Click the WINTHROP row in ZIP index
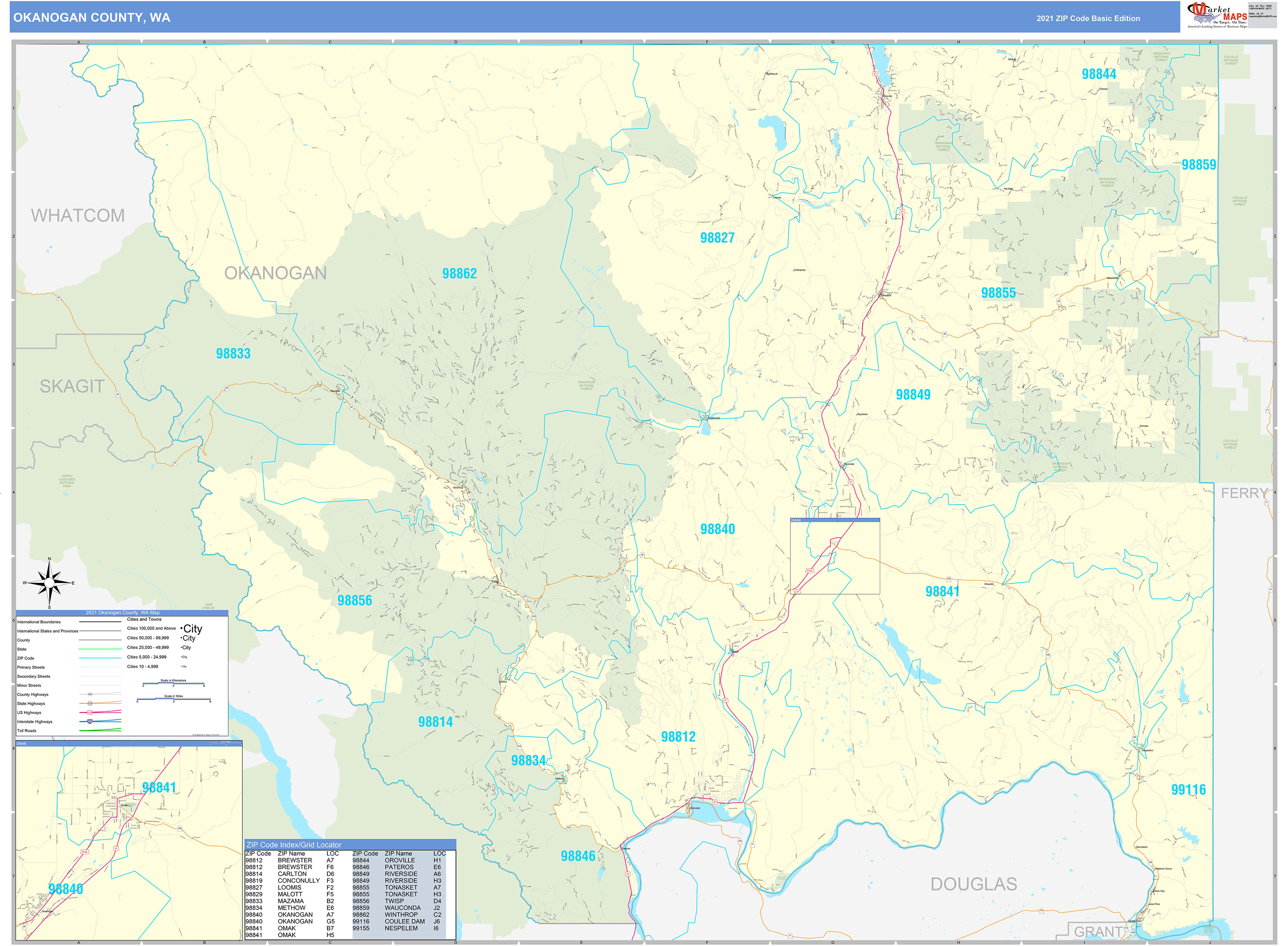The image size is (1288, 946). click(x=397, y=914)
